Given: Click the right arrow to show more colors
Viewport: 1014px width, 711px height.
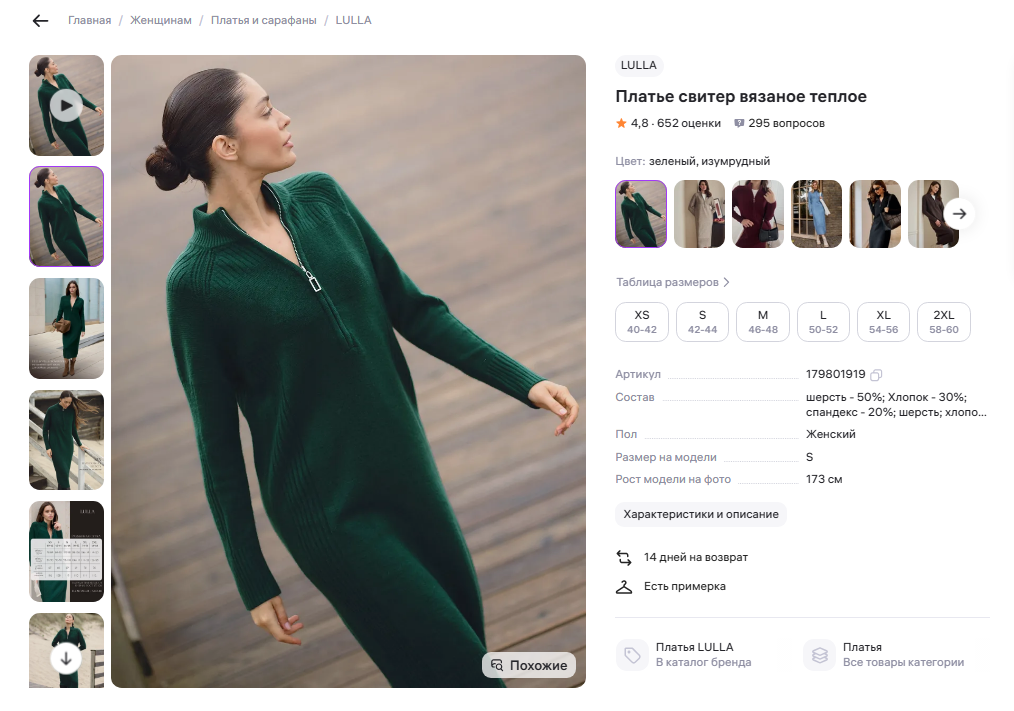Looking at the screenshot, I should click(959, 214).
